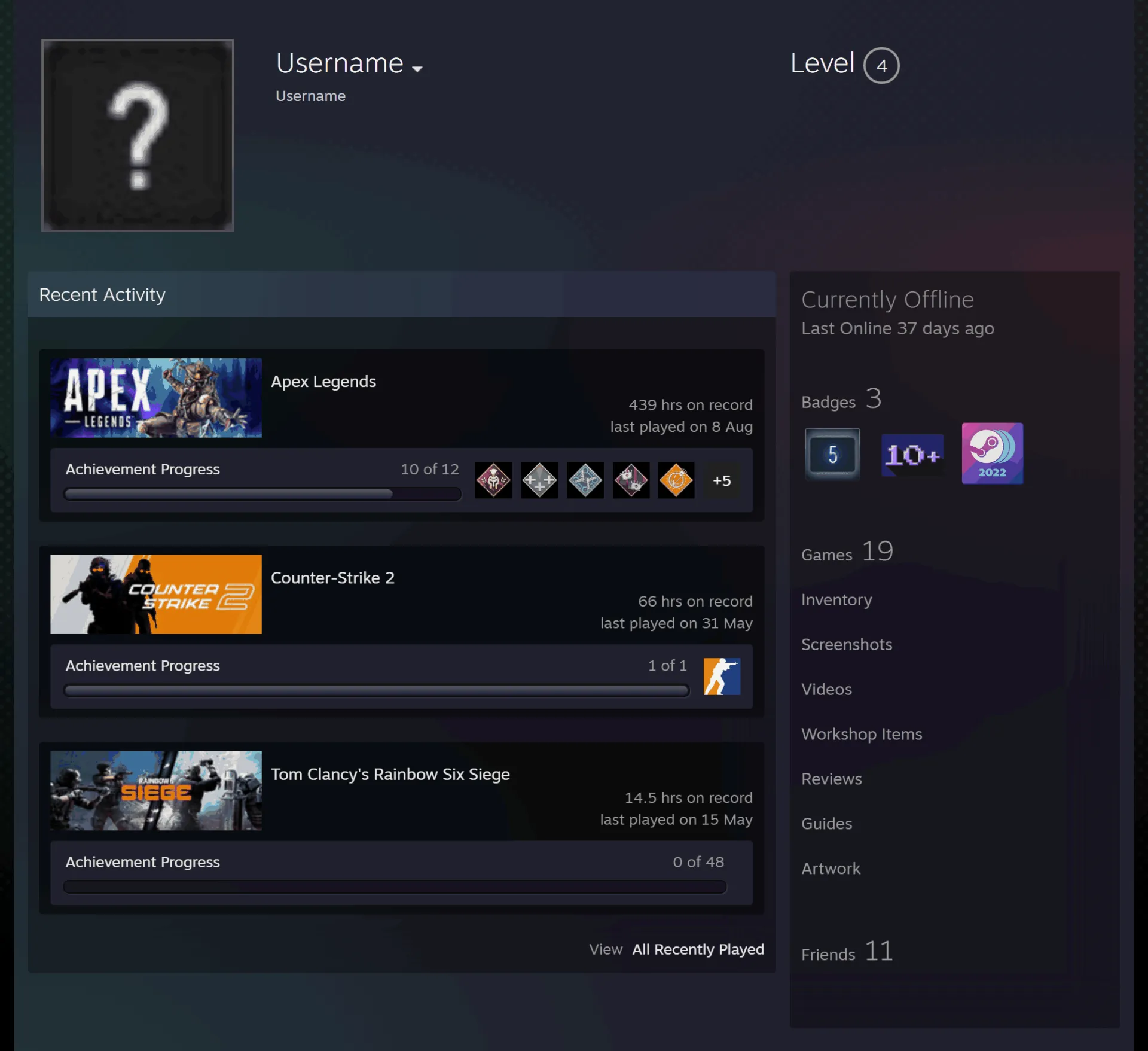Open the Apex Legends game banner

(x=156, y=398)
